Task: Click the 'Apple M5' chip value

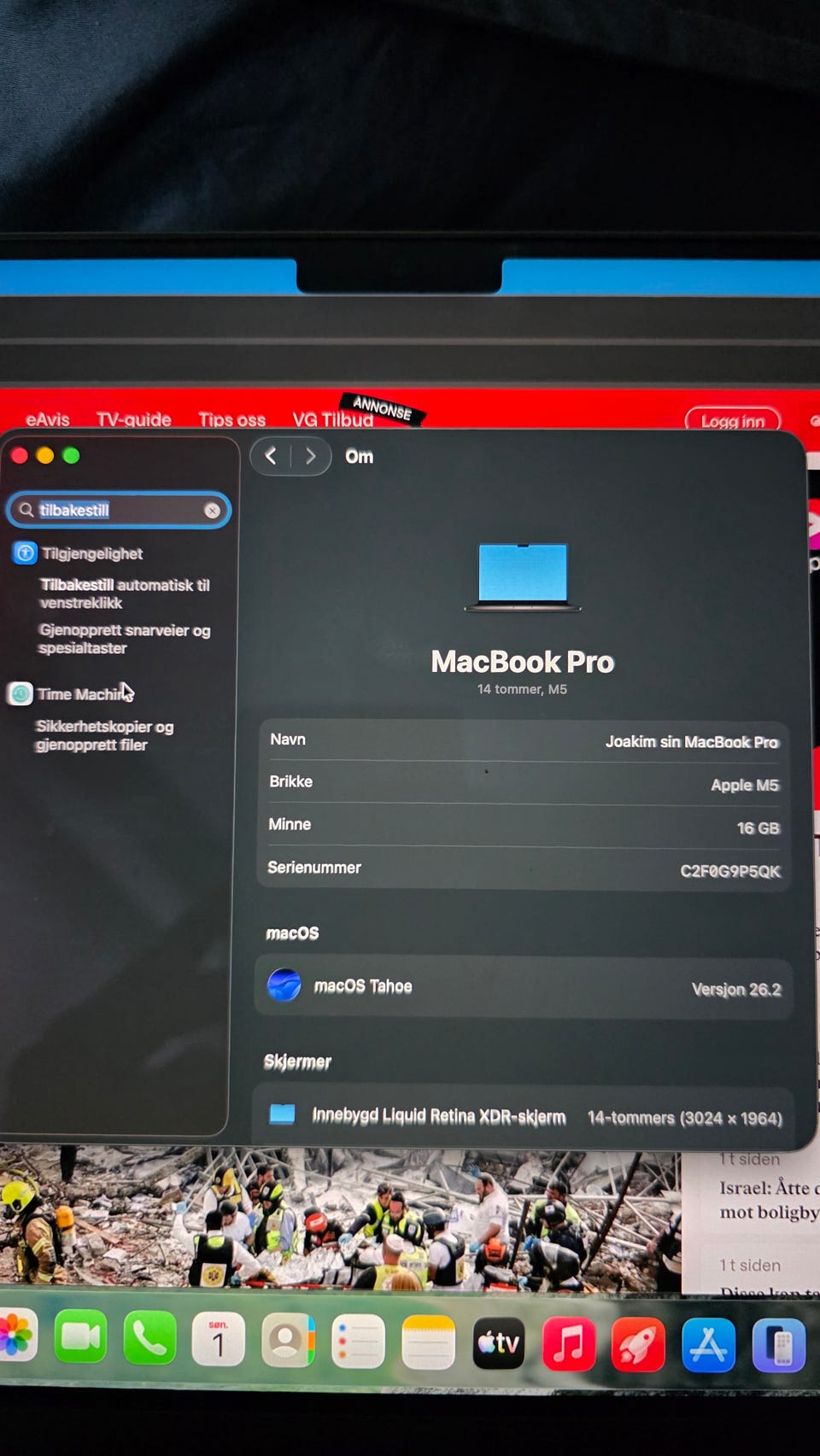Action: coord(745,785)
